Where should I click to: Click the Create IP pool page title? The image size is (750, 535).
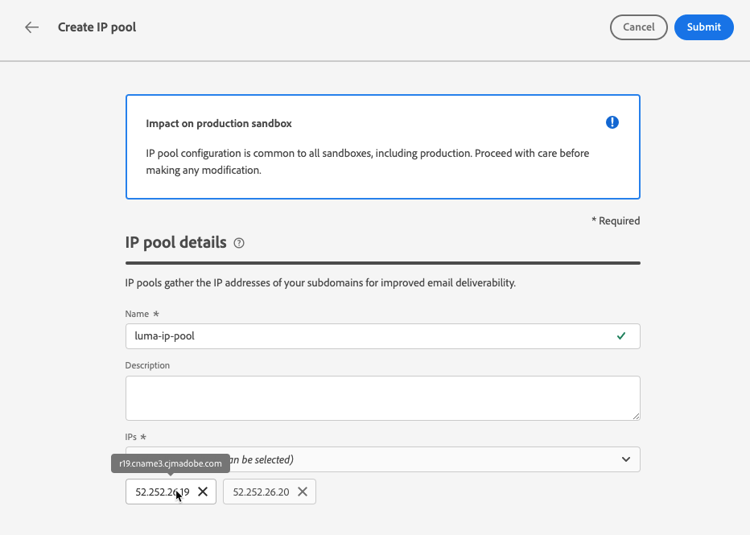coord(97,27)
